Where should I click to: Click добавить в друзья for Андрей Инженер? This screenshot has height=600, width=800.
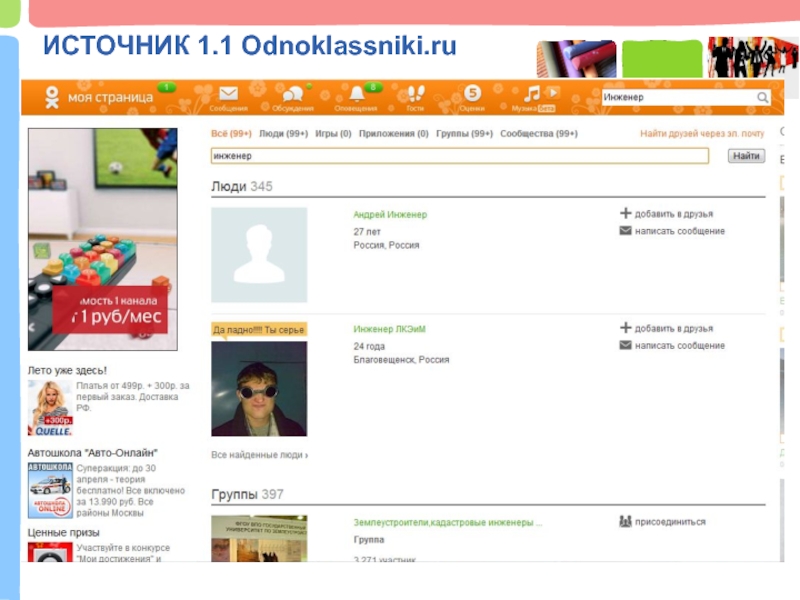tap(673, 214)
